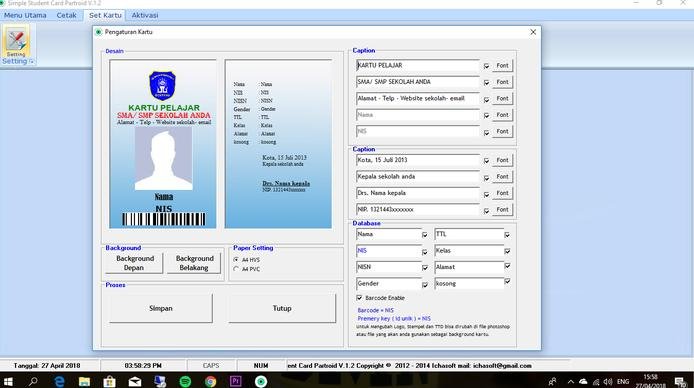Open Microsoft Store from the taskbar
The image size is (694, 388).
pyautogui.click(x=109, y=381)
